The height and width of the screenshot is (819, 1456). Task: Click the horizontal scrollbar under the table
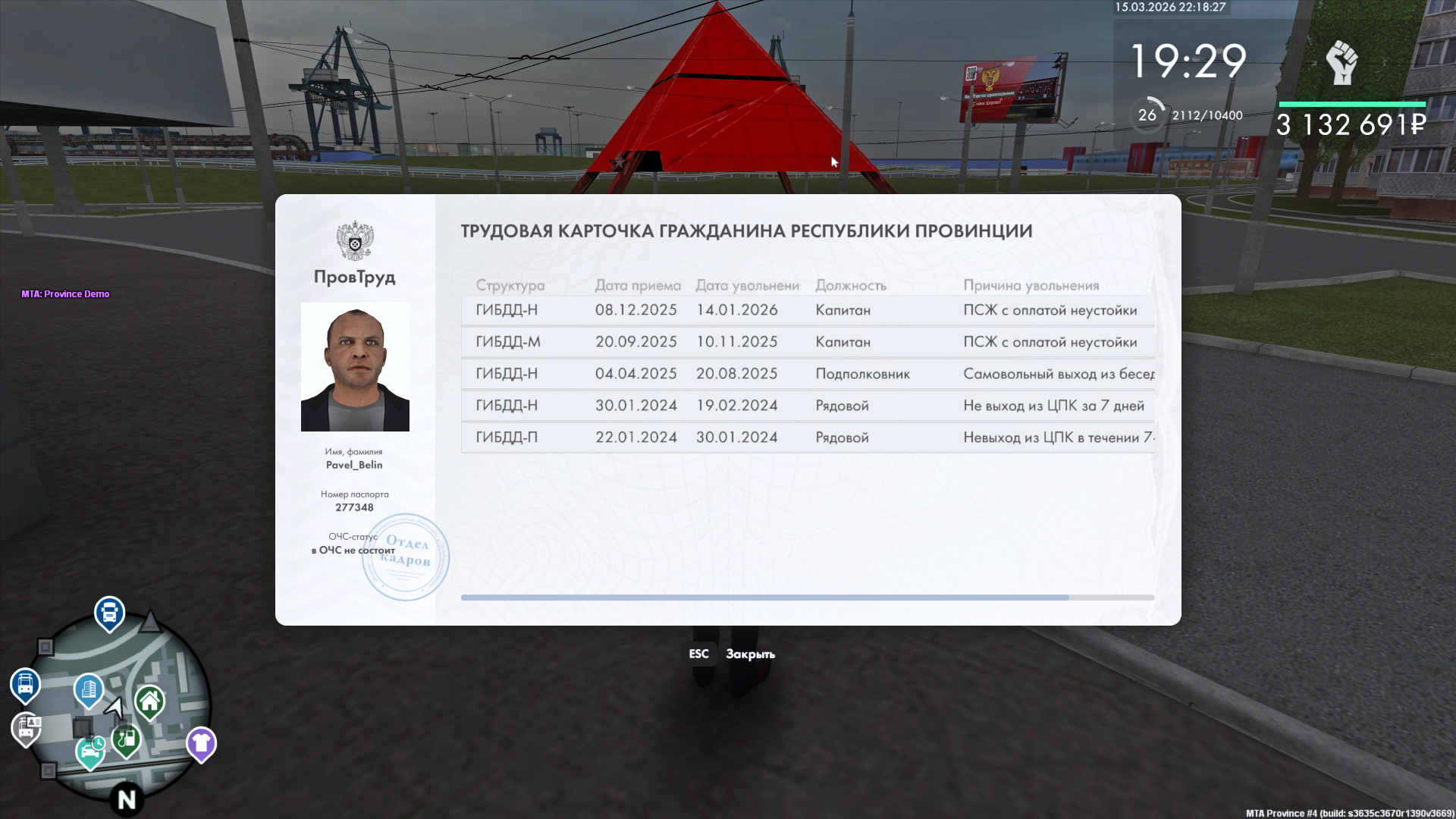pyautogui.click(x=764, y=598)
